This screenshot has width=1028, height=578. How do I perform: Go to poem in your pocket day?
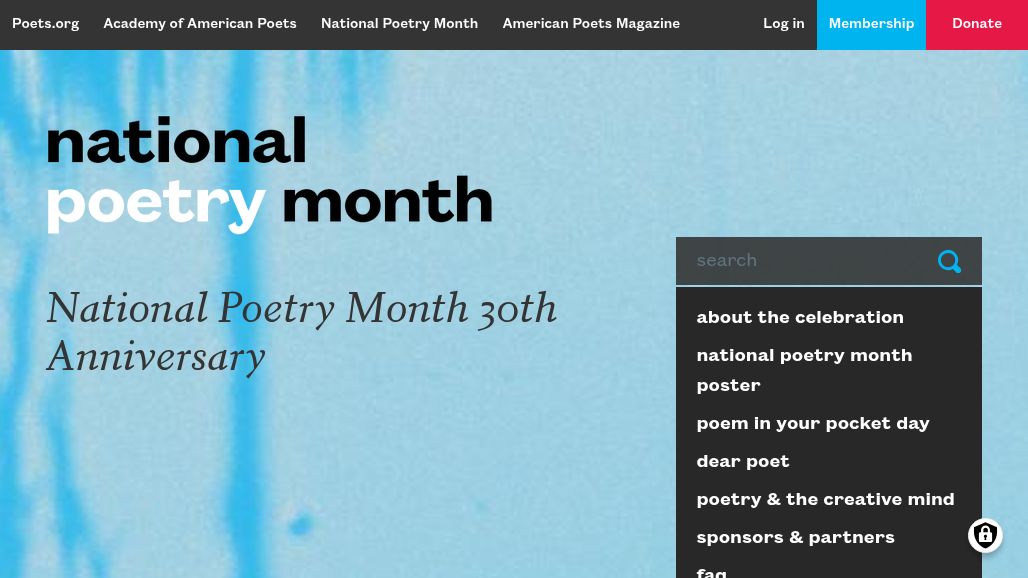coord(813,424)
